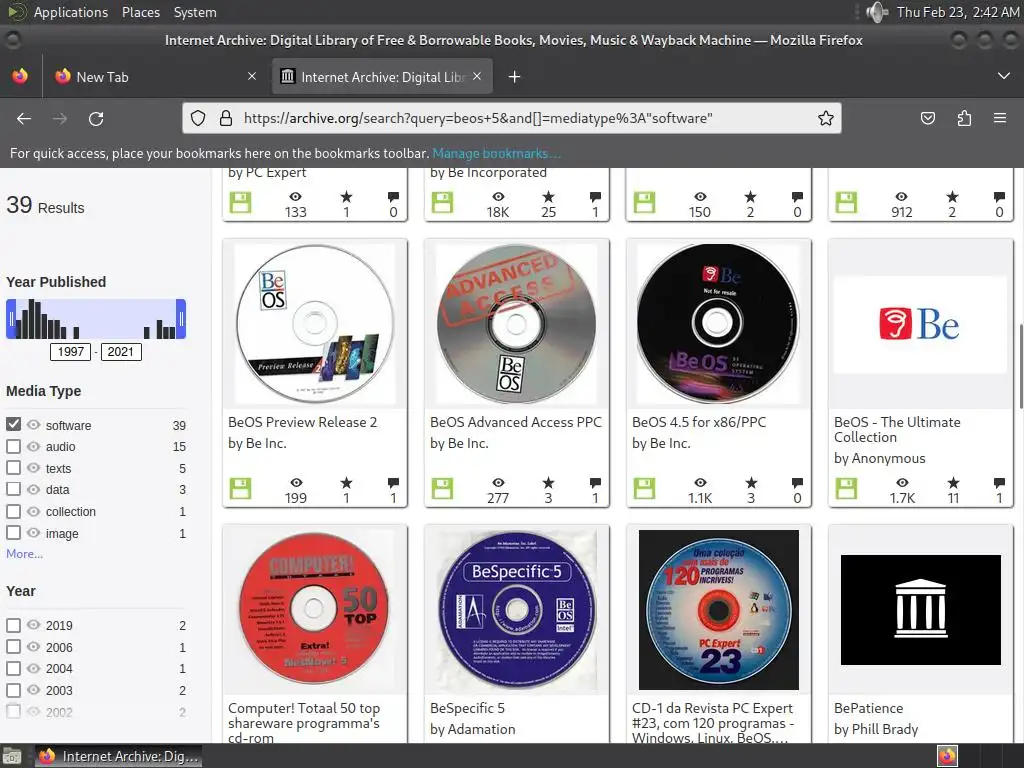Click the 1997 start year field
The width and height of the screenshot is (1024, 768).
[x=71, y=352]
